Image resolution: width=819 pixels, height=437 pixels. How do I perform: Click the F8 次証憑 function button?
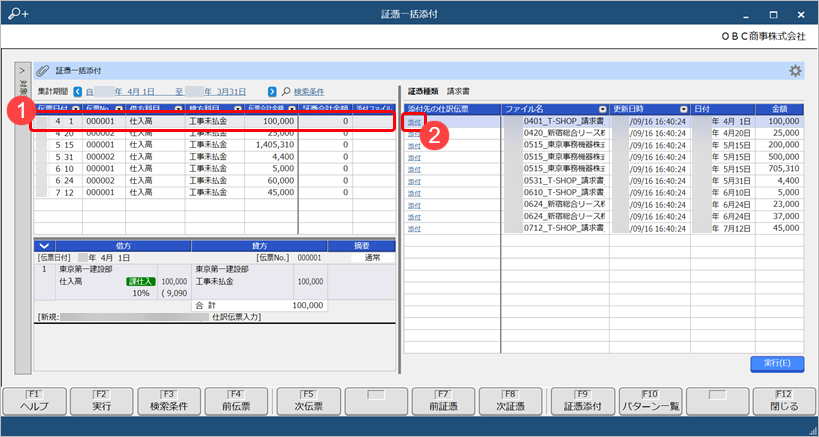click(x=510, y=401)
